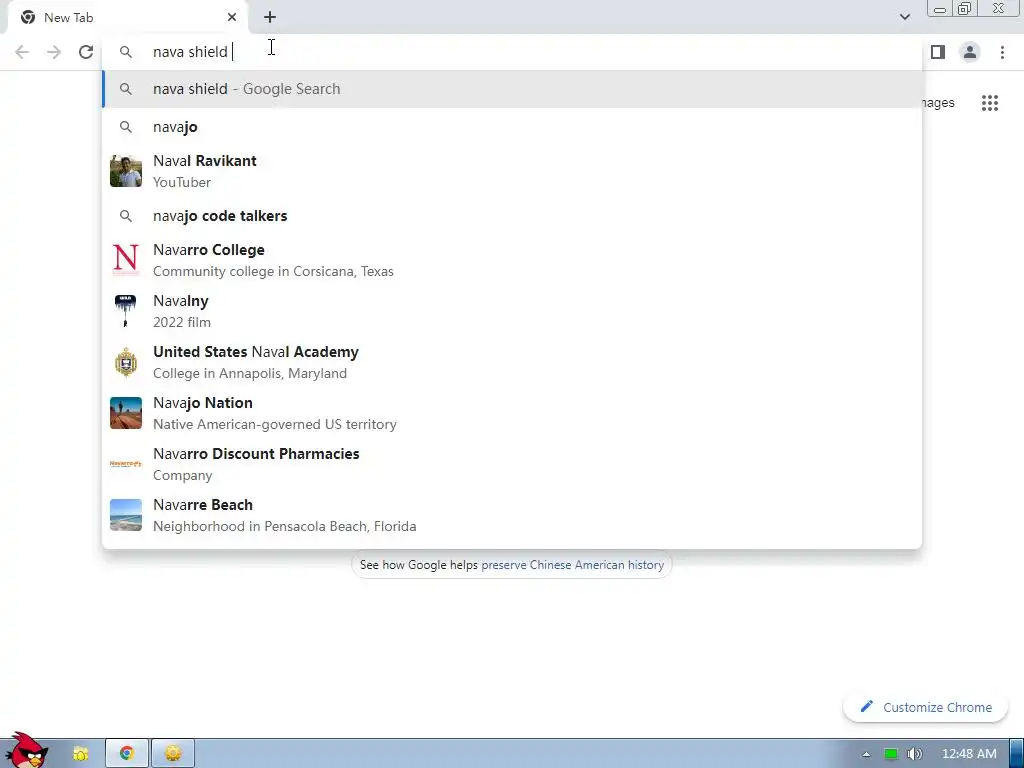The height and width of the screenshot is (768, 1024).
Task: Select Navarro Discount Pharmacies suggestion
Action: coord(512,464)
